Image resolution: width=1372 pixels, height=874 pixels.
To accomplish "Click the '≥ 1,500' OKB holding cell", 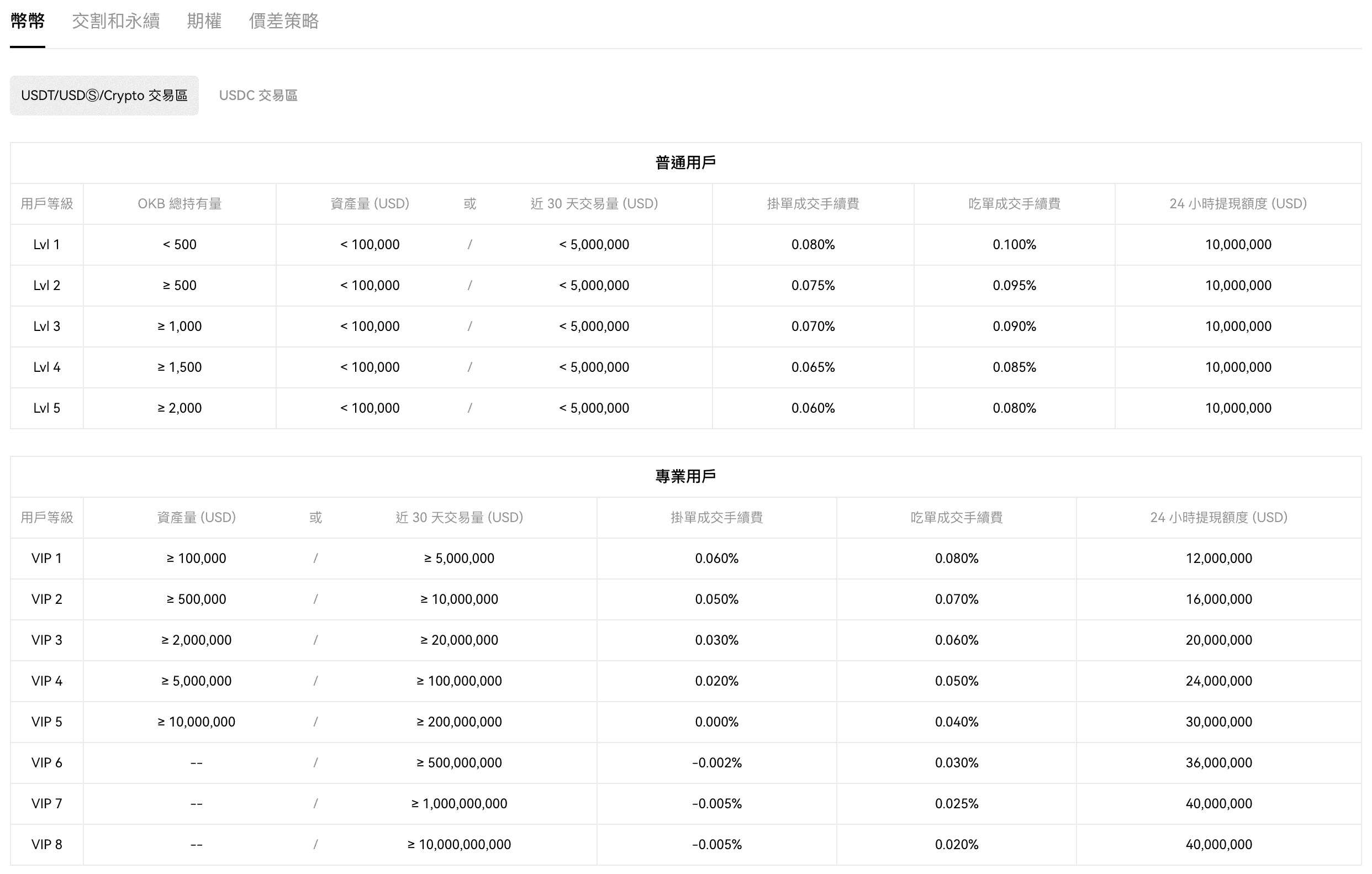I will click(x=180, y=367).
